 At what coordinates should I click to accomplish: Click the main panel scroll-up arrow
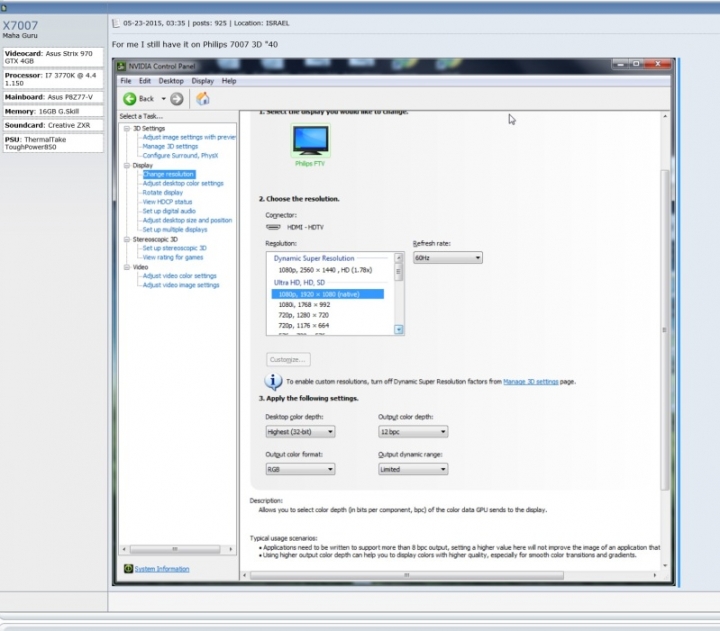(665, 116)
